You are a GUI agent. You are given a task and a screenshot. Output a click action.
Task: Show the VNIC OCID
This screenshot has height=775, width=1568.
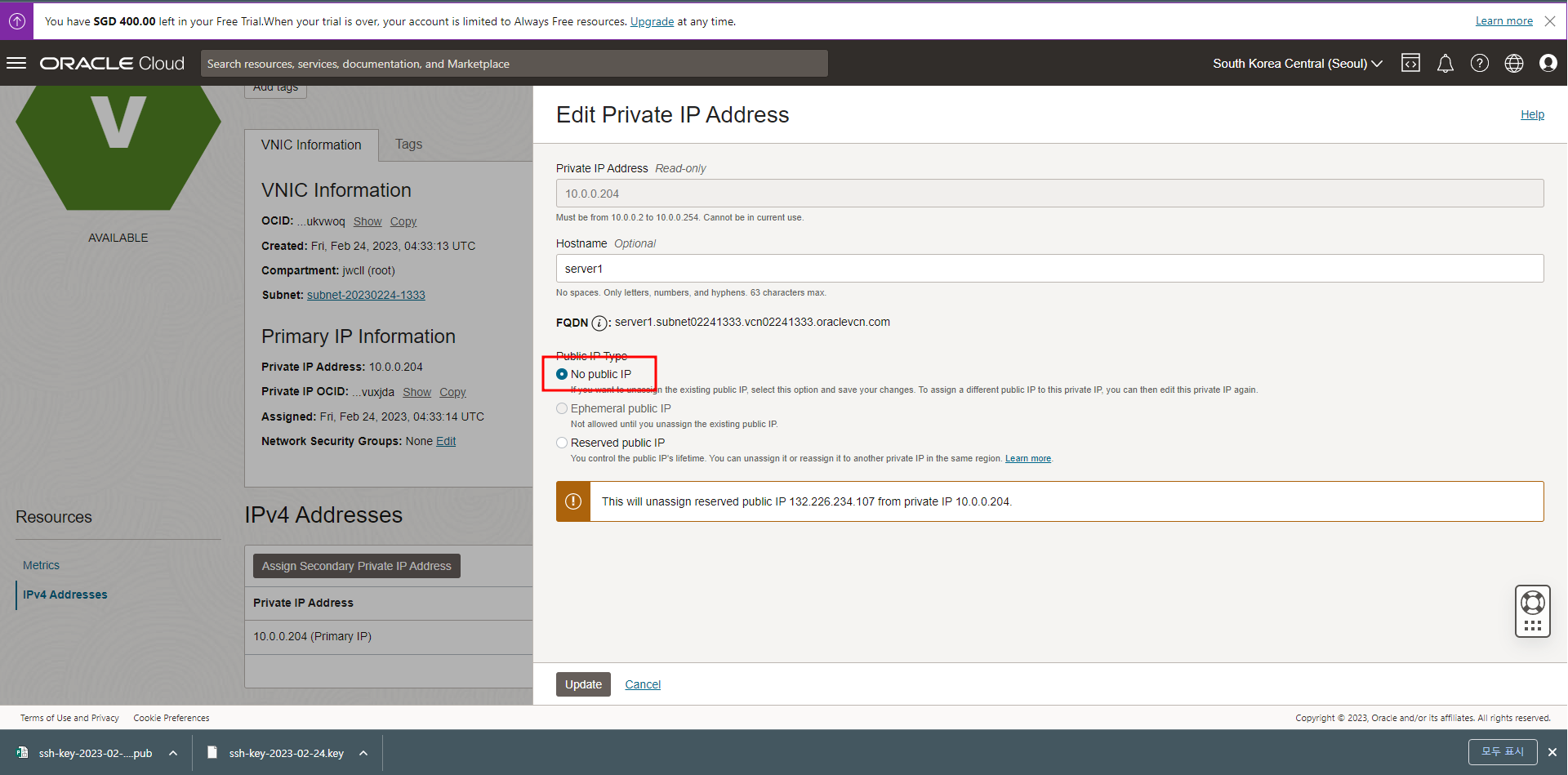[x=367, y=221]
